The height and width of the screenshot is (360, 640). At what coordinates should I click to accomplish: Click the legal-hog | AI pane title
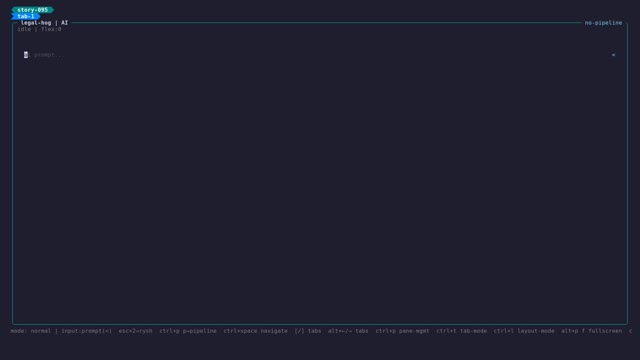44,23
